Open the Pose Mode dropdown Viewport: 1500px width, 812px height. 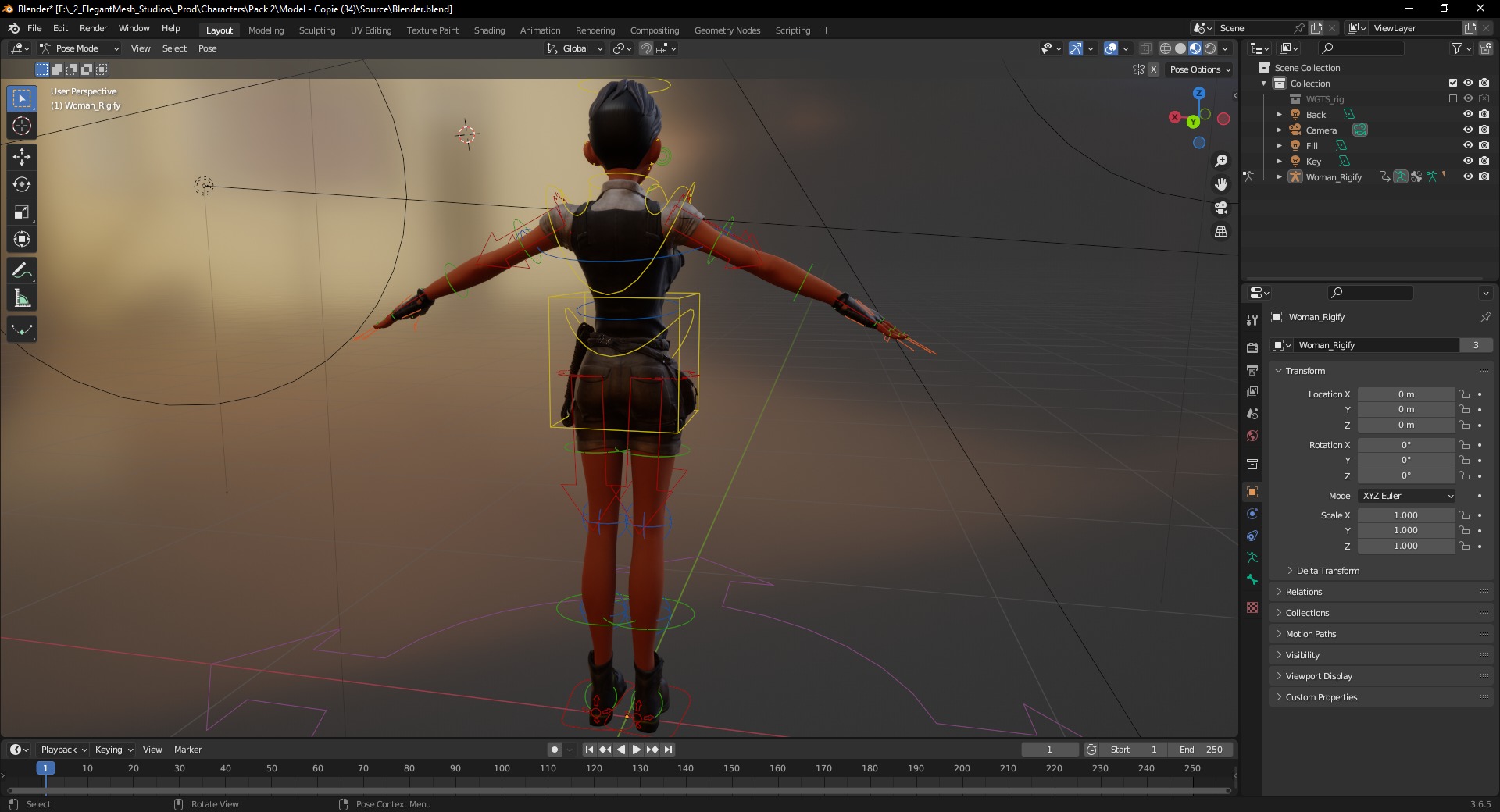[80, 48]
